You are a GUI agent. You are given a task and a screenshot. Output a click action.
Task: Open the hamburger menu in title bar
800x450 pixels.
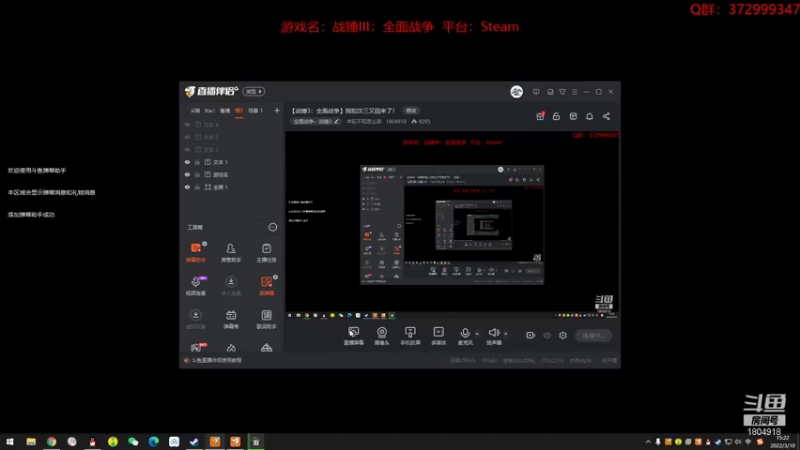coord(574,92)
